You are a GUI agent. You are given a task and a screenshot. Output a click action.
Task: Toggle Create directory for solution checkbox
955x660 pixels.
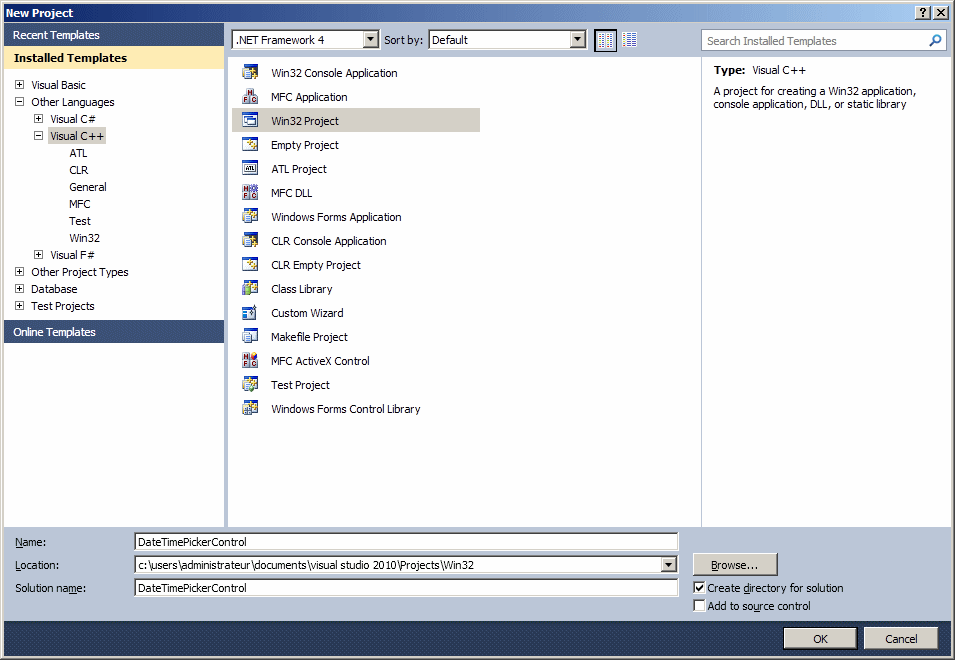pyautogui.click(x=699, y=588)
